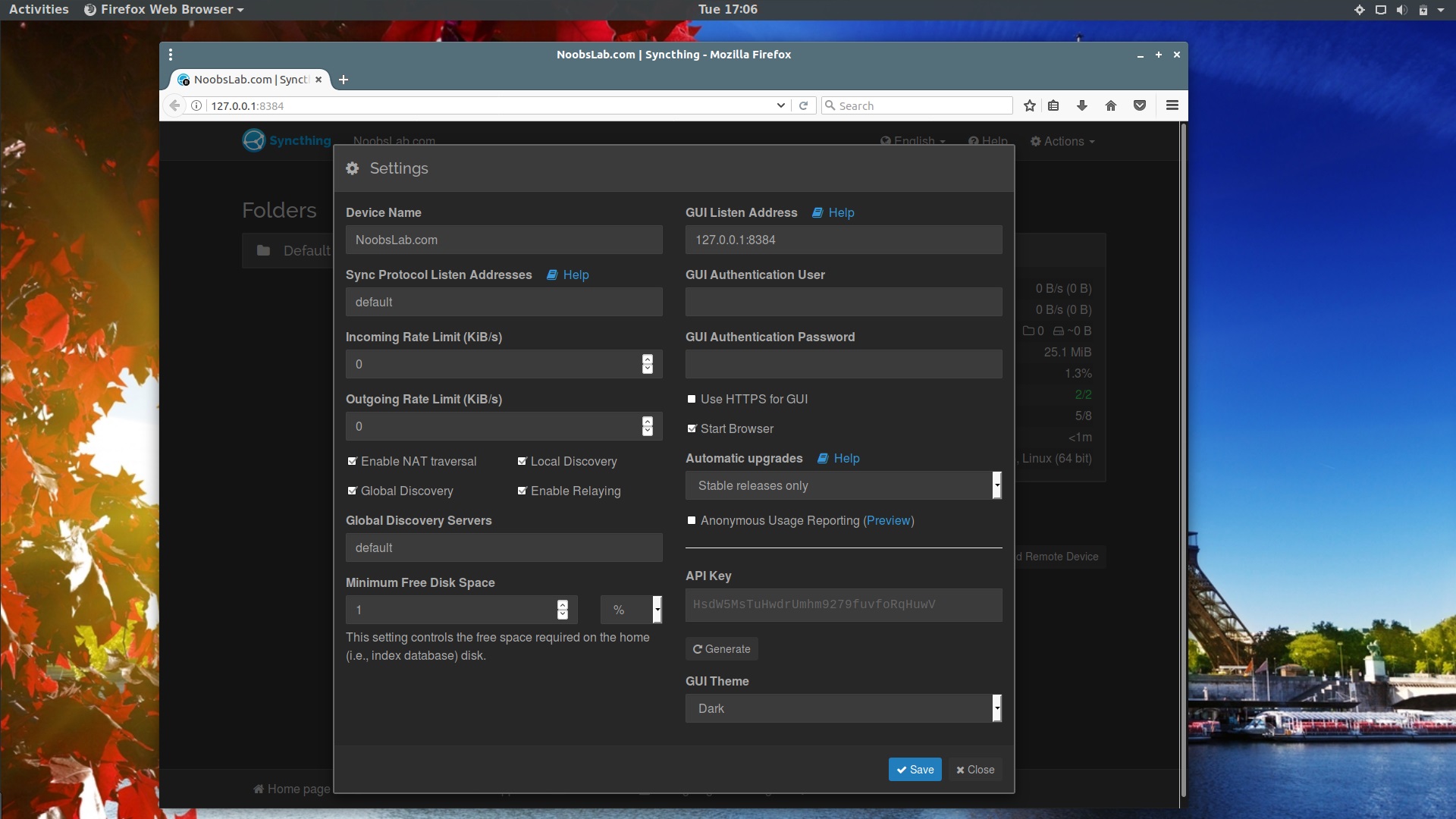The width and height of the screenshot is (1456, 819).
Task: Click Incoming Rate Limit stepper arrows
Action: click(648, 364)
